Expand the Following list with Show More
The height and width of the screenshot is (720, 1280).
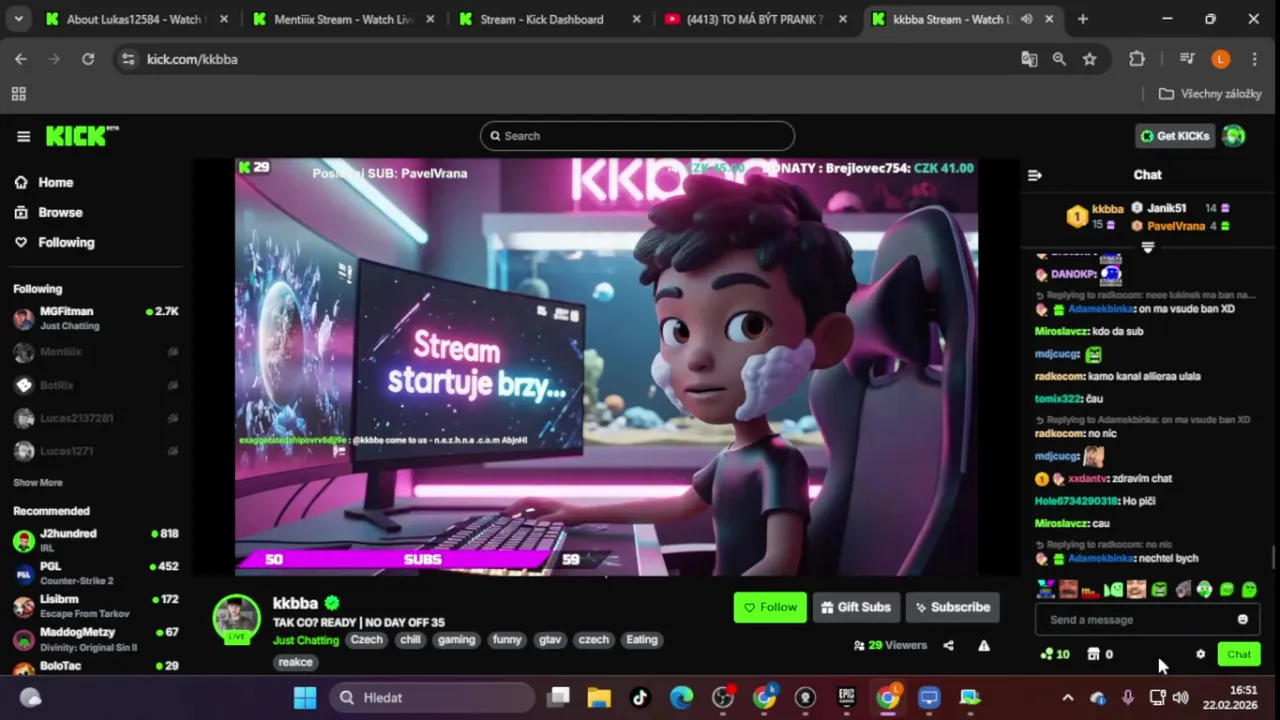(x=38, y=483)
